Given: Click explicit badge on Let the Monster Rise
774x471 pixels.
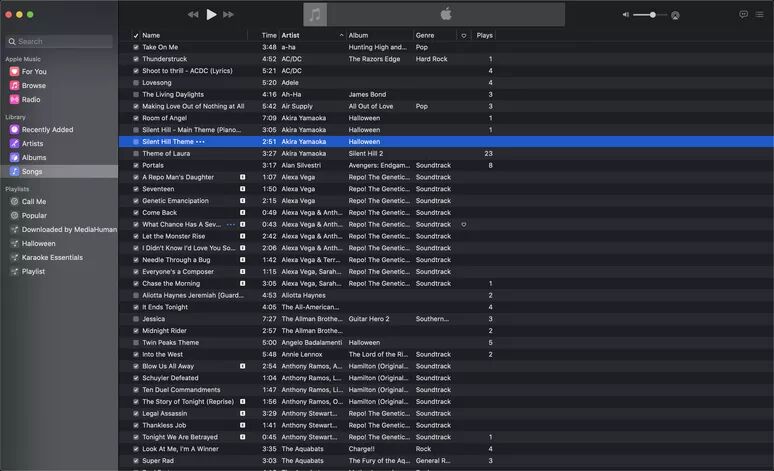Looking at the screenshot, I should [242, 236].
